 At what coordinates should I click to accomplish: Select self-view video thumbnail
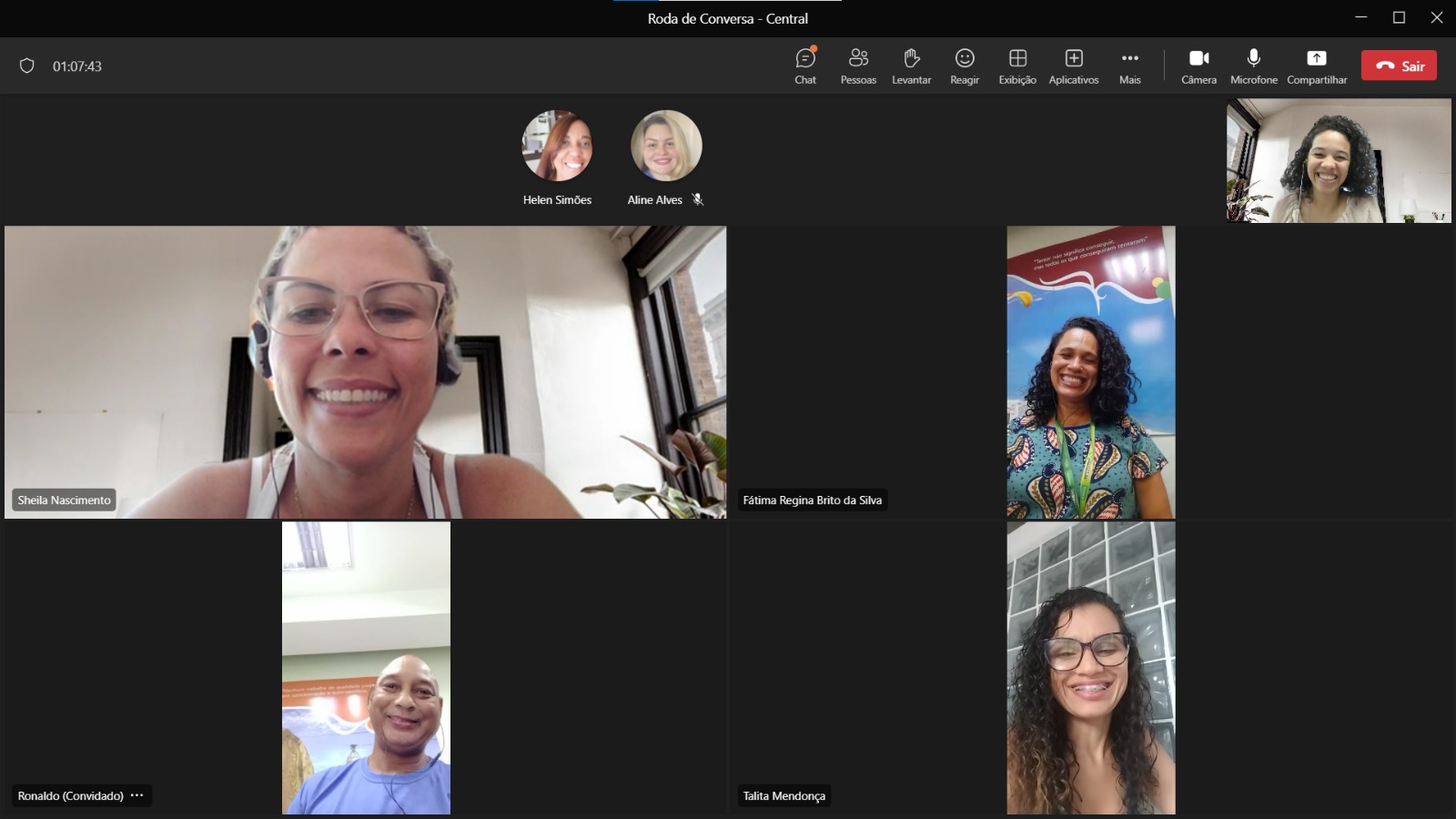click(1339, 160)
